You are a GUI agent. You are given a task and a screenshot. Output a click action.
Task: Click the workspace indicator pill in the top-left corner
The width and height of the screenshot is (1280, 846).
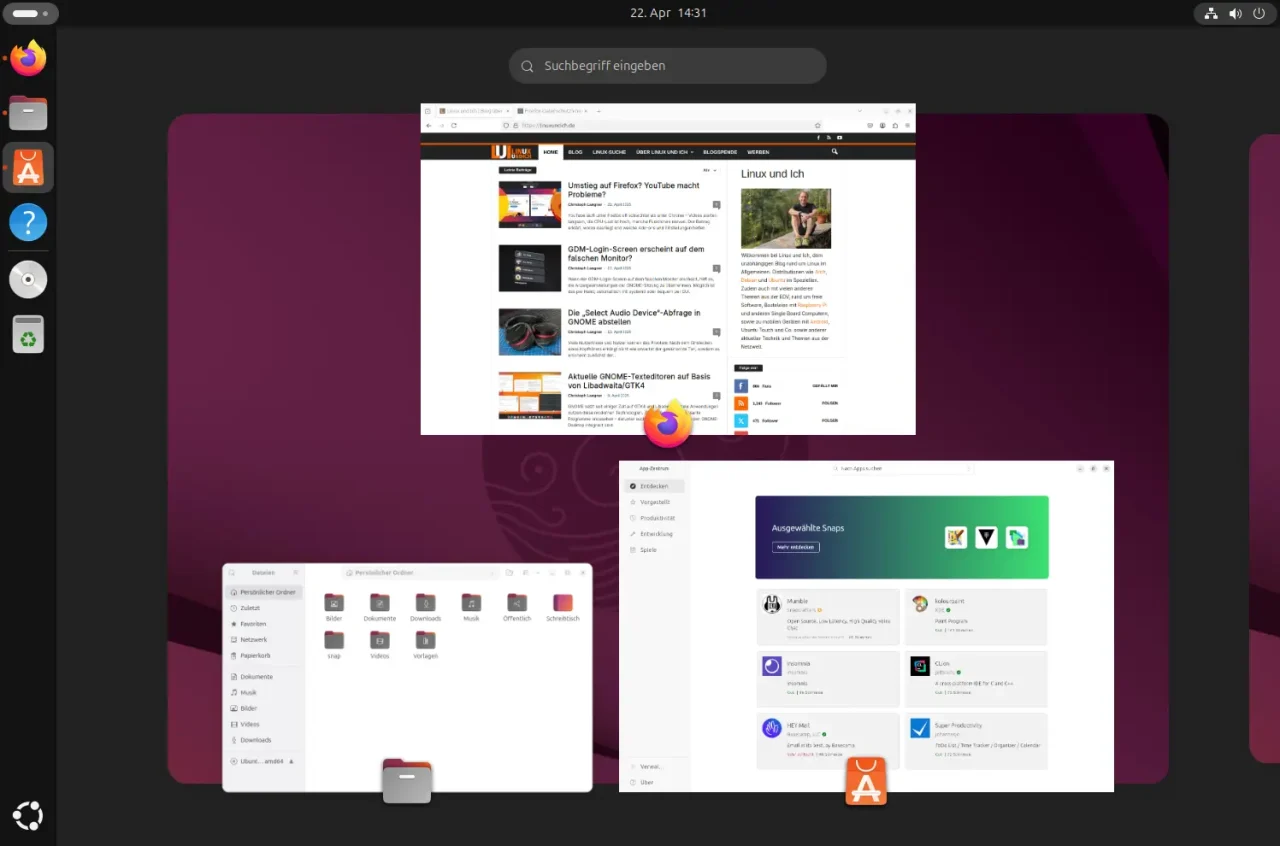(x=30, y=14)
